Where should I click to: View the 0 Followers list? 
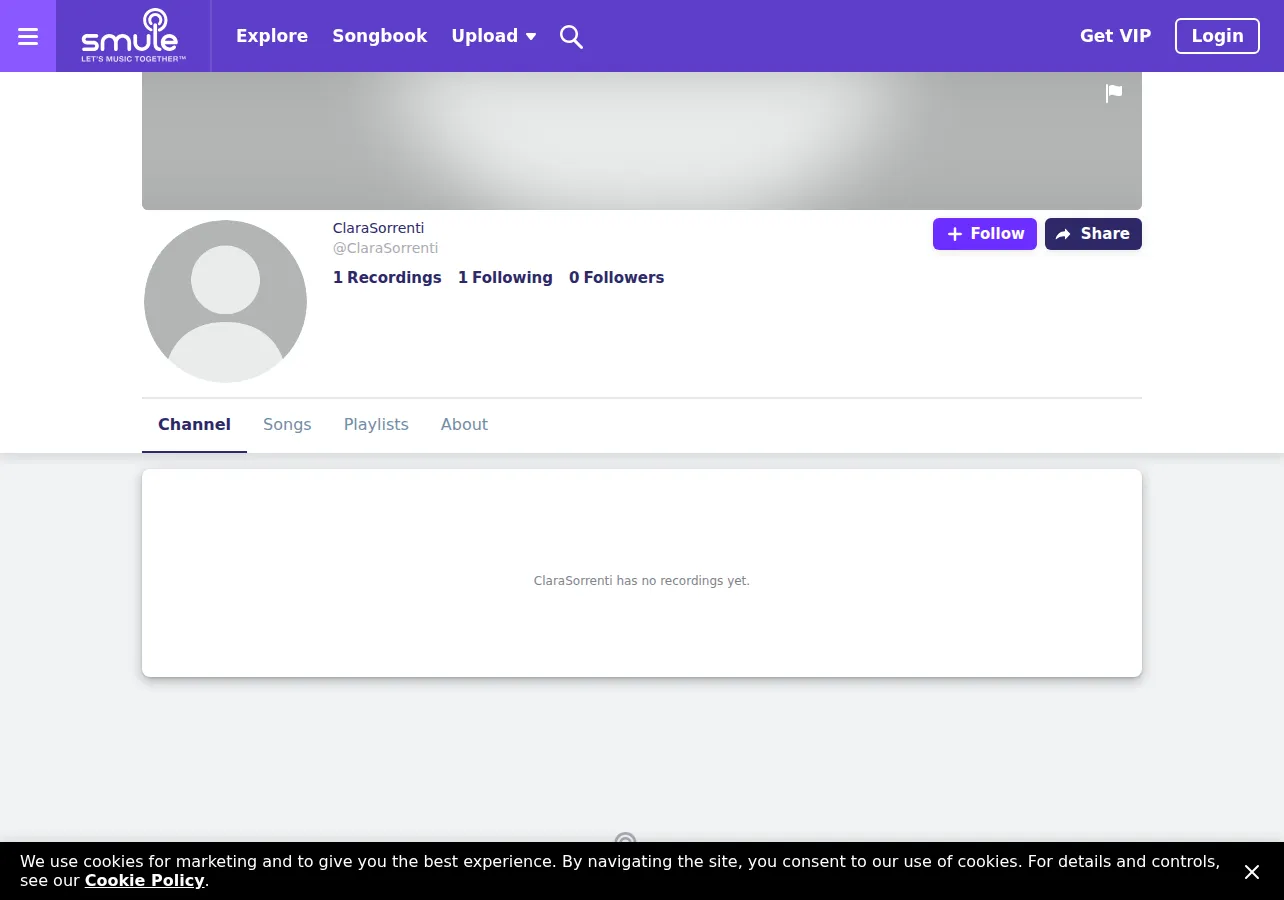pos(616,278)
